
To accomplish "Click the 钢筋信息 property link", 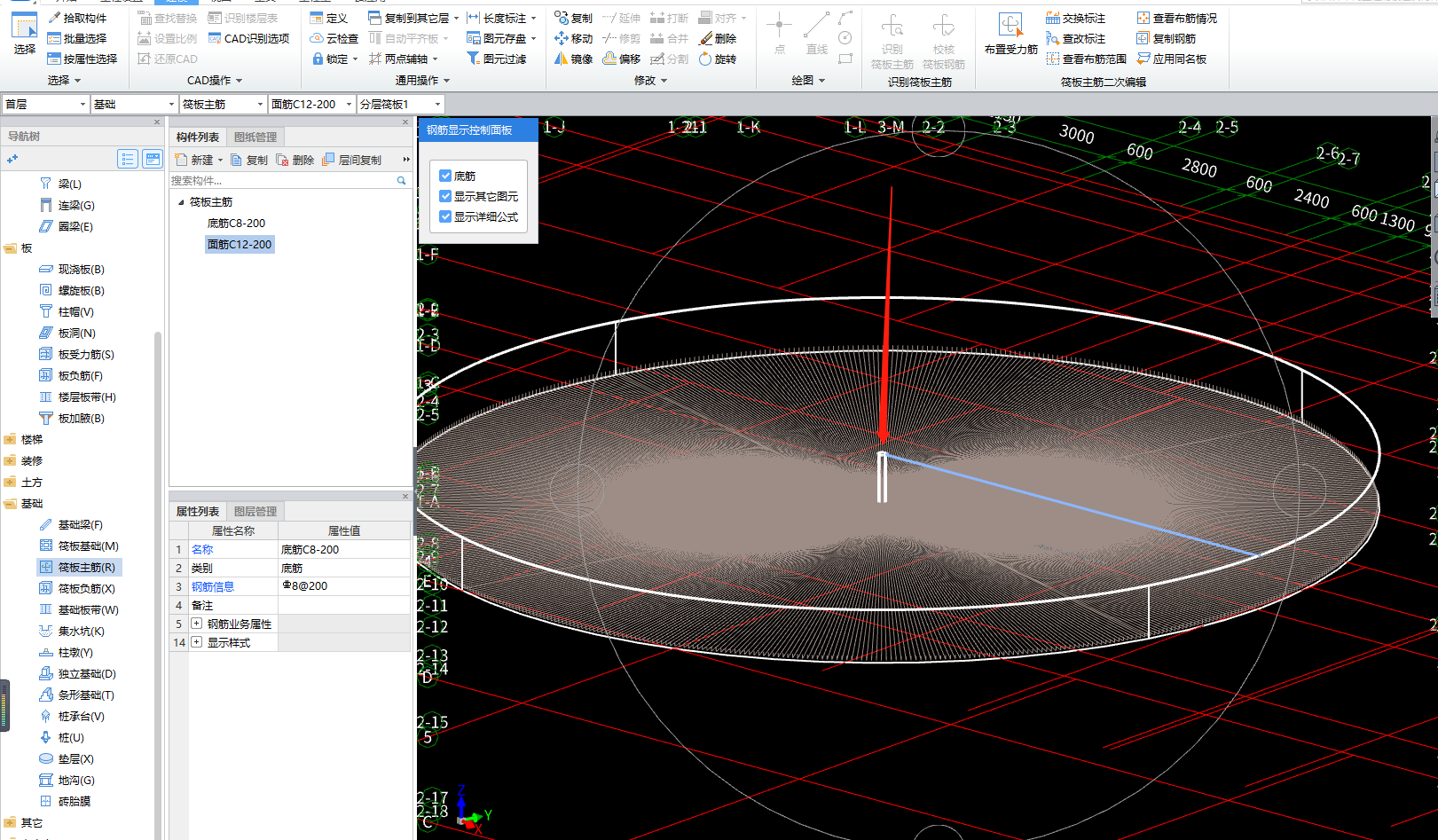I will coord(213,586).
